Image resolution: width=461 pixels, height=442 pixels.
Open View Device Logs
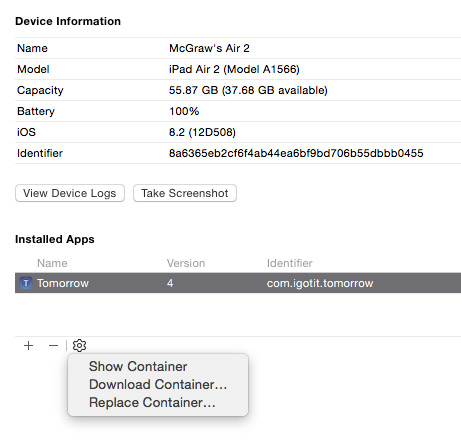(x=70, y=193)
